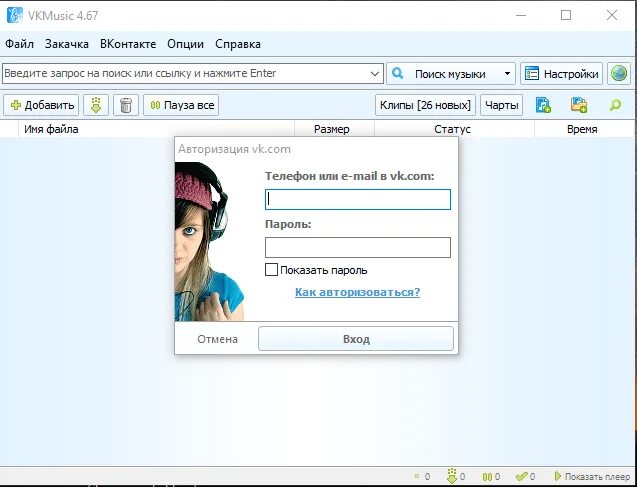
Task: Click the paused downloads status icon
Action: (x=488, y=476)
